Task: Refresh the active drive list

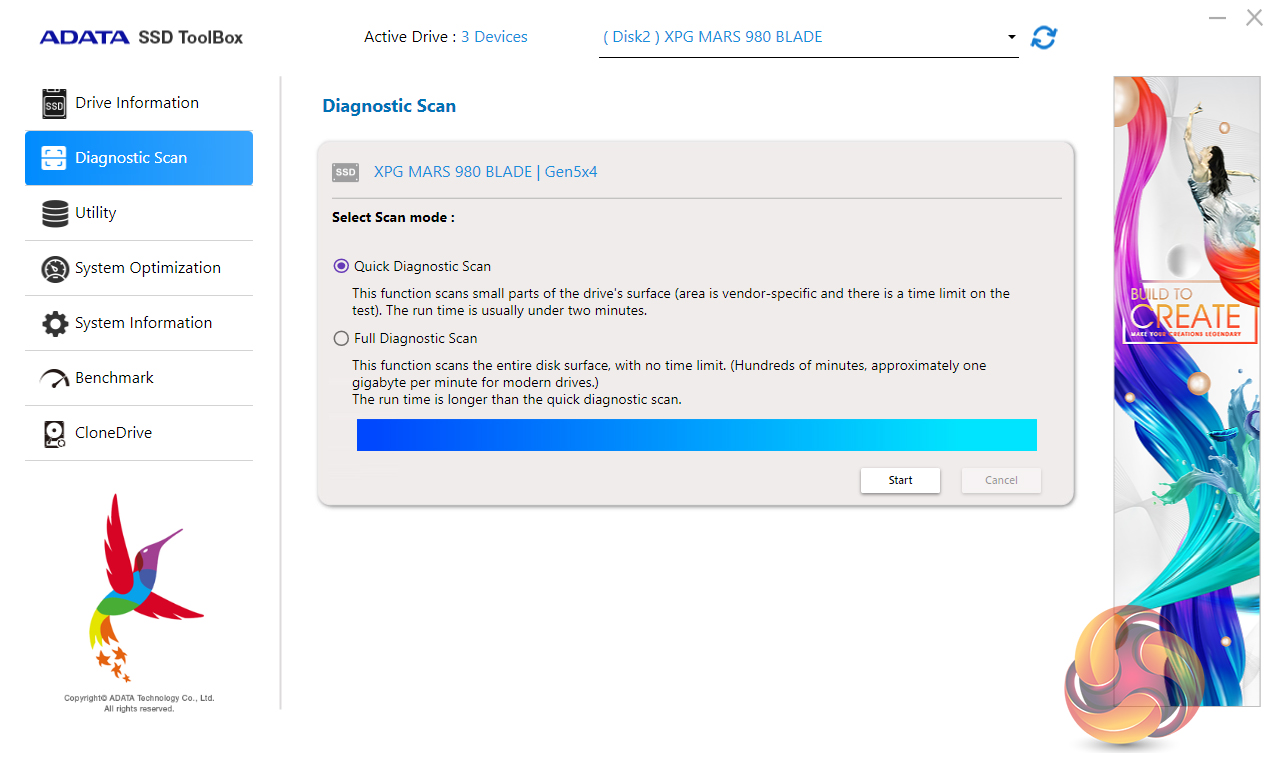Action: (x=1044, y=37)
